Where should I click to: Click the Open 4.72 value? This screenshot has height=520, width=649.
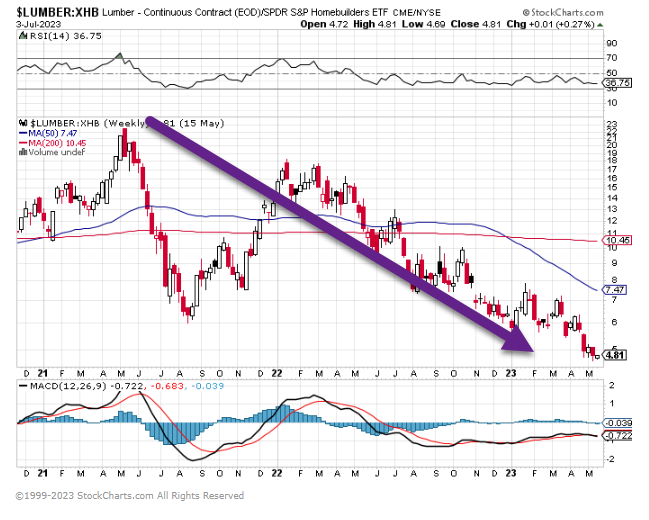[x=324, y=24]
